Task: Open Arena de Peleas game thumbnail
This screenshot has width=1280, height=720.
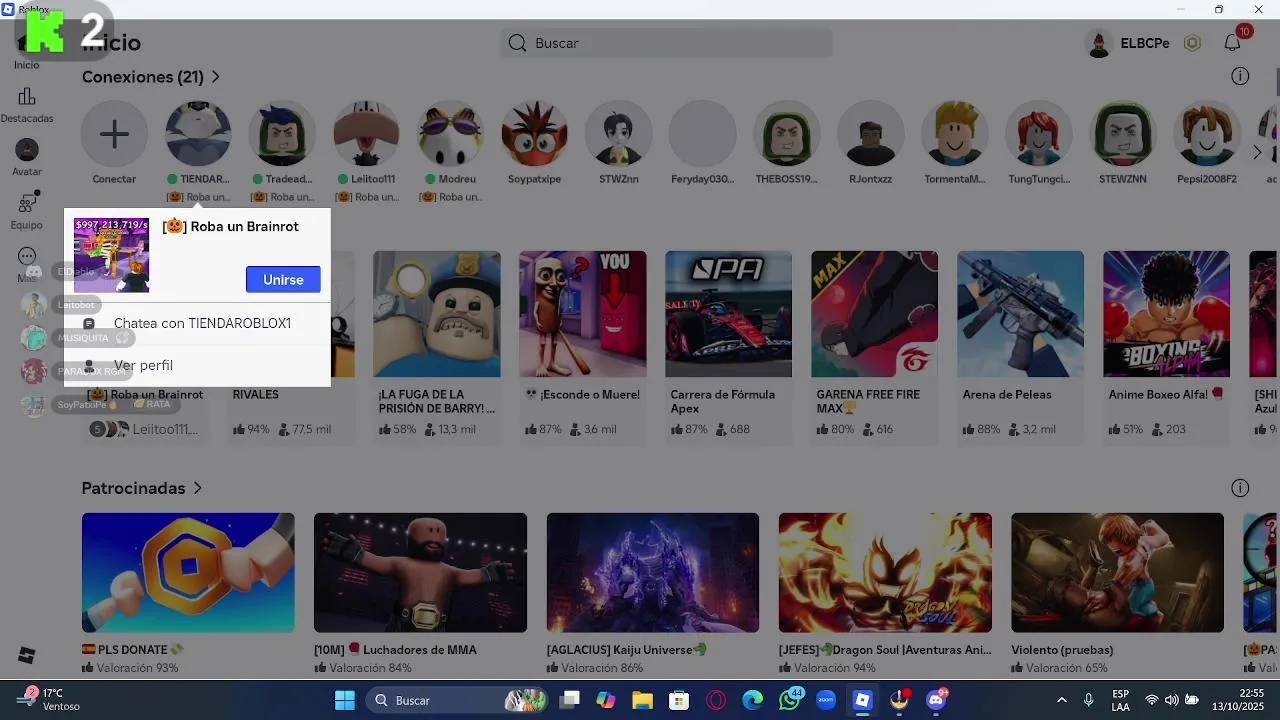Action: pyautogui.click(x=1021, y=314)
